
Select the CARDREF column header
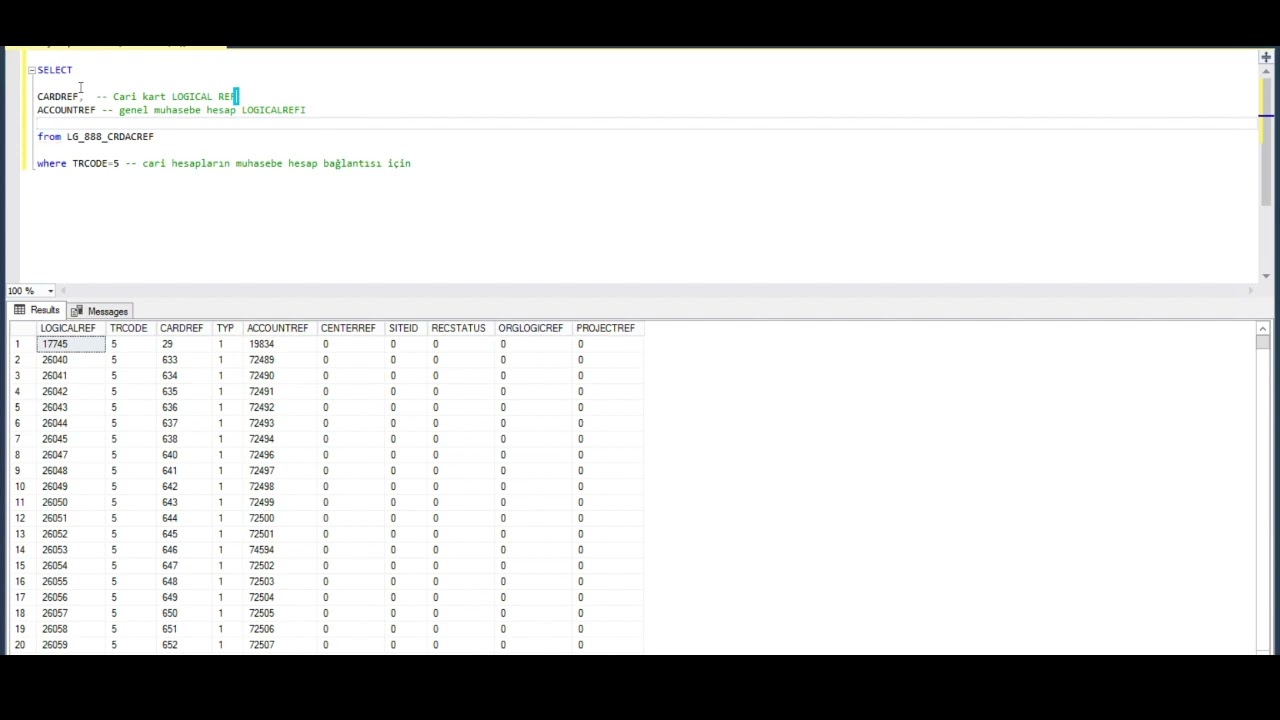click(x=181, y=328)
